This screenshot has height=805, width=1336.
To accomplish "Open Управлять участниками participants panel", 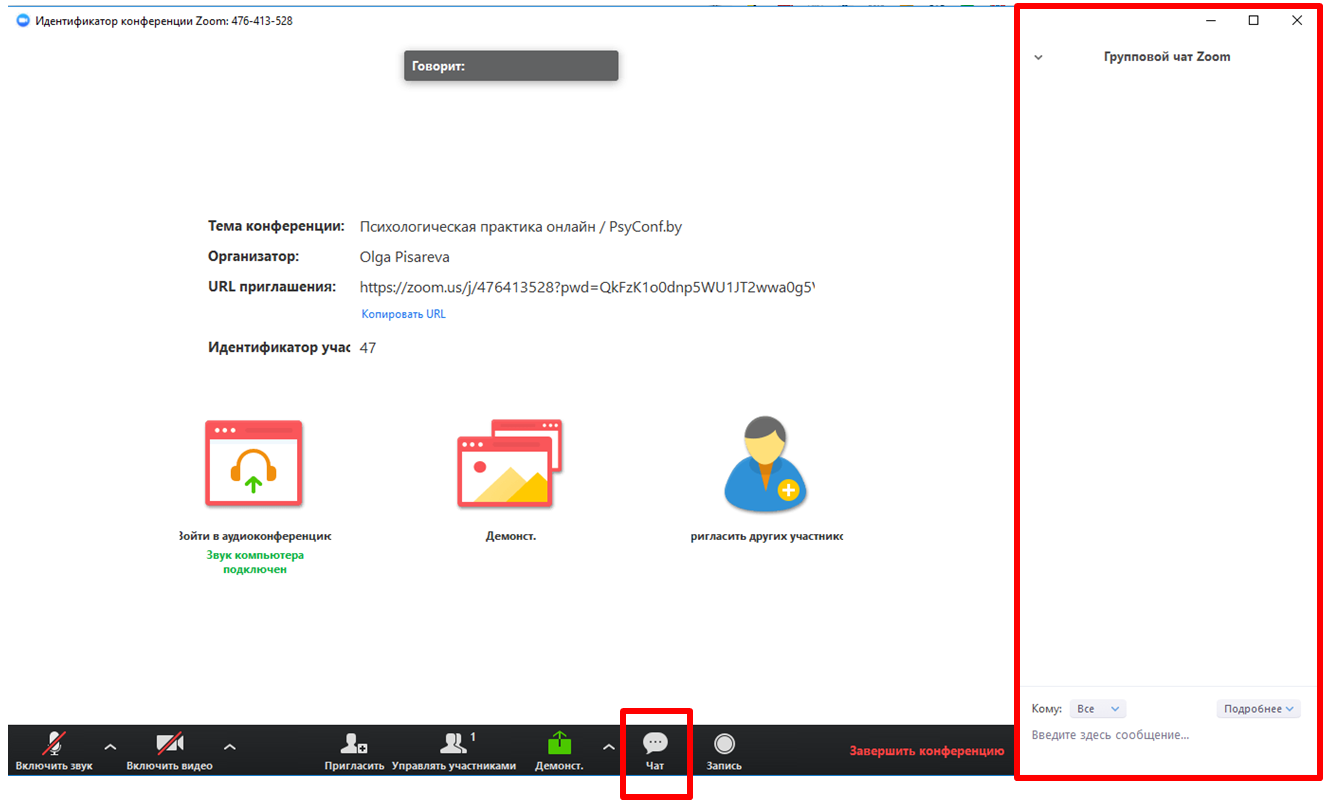I will pos(454,751).
